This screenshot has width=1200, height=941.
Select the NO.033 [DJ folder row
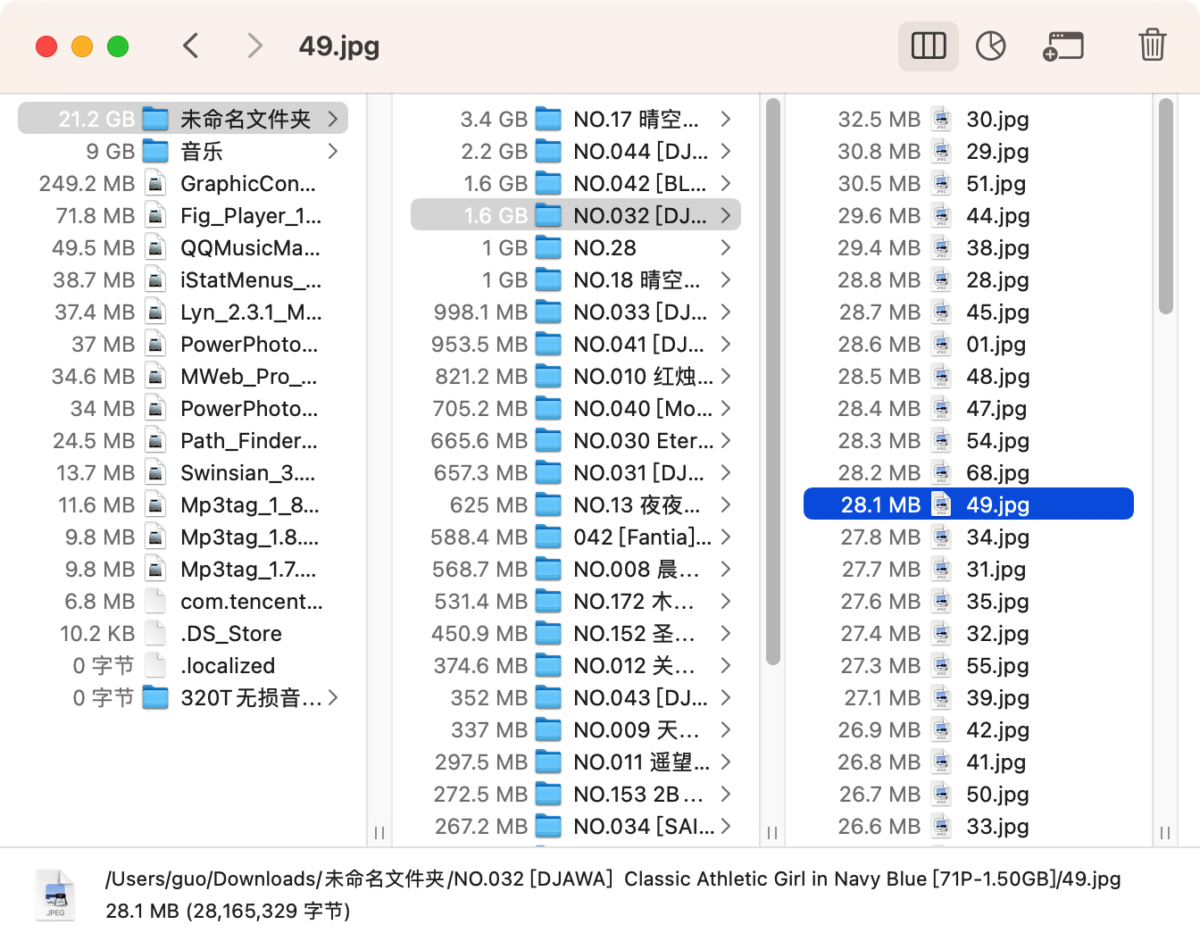pos(576,312)
